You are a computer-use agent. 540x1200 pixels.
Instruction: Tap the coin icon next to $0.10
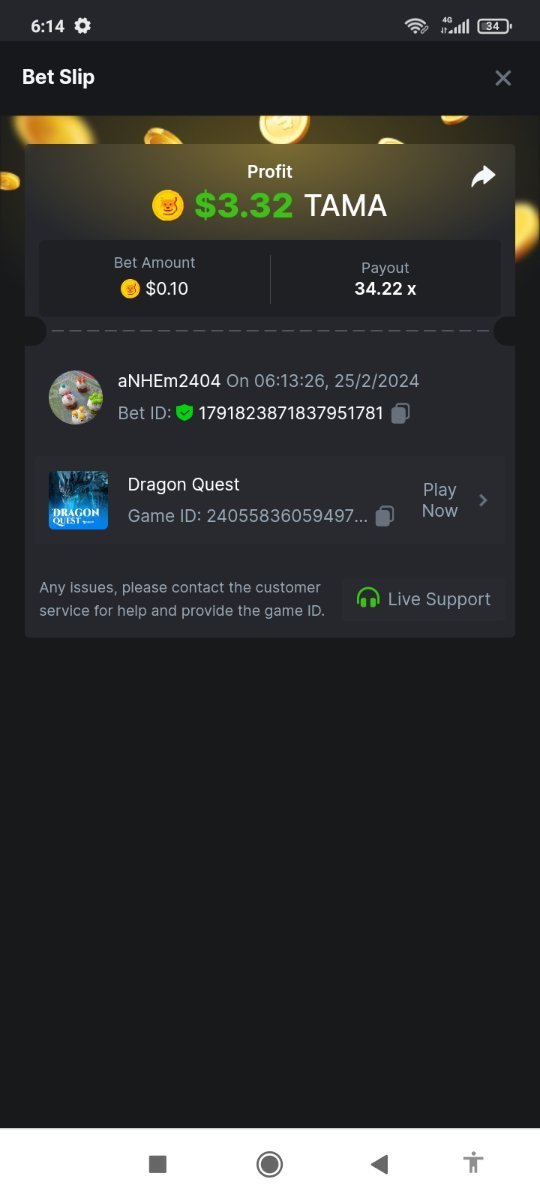130,289
